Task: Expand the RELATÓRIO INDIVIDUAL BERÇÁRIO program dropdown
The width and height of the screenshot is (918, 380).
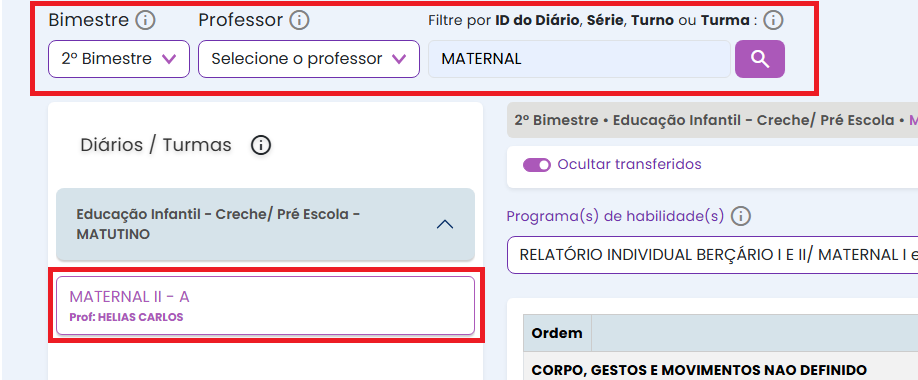Action: 712,255
